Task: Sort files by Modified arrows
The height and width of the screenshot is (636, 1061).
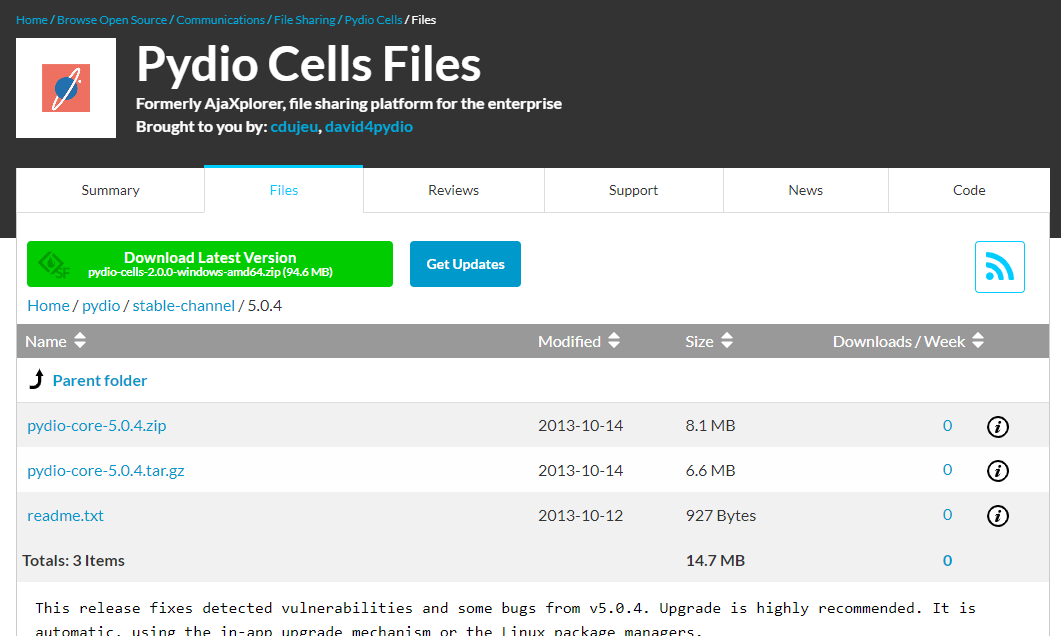Action: click(x=614, y=340)
